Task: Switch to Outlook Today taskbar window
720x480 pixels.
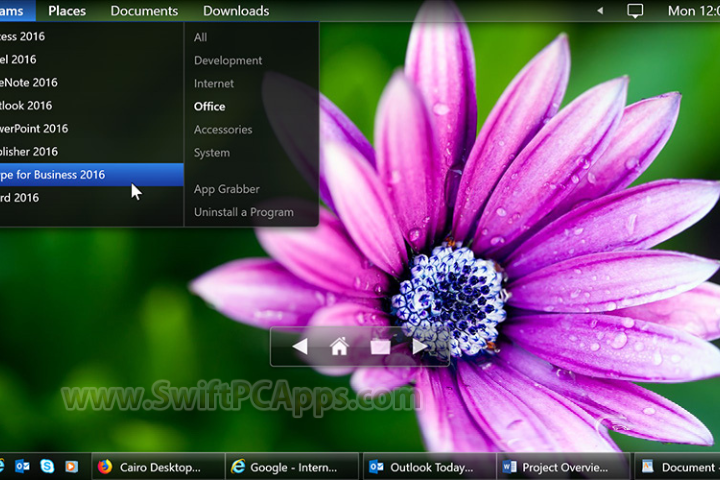Action: [429, 467]
